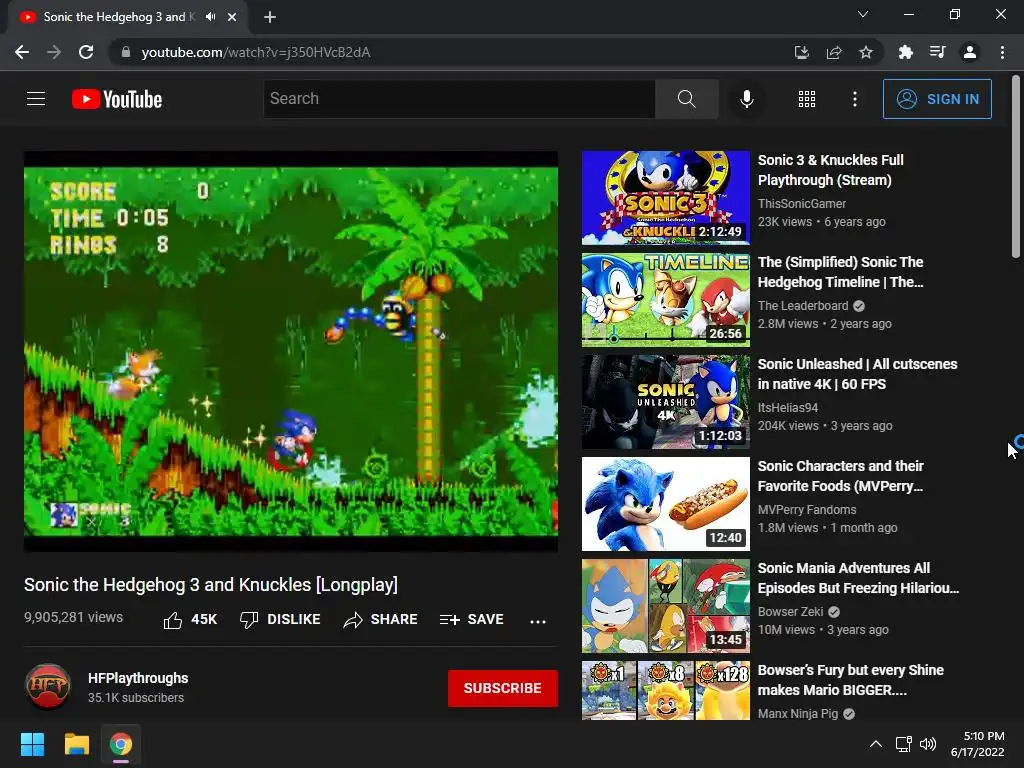Open Chrome extensions puzzle icon
This screenshot has width=1024, height=768.
905,52
